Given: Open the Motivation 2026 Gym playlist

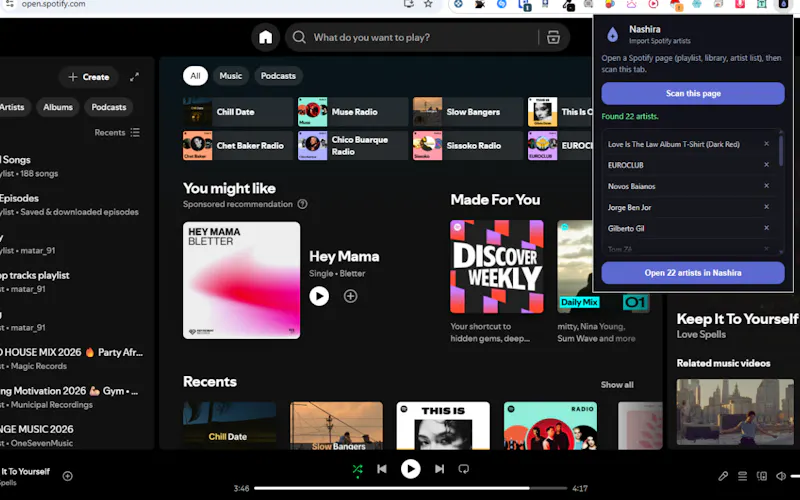Looking at the screenshot, I should (x=71, y=397).
